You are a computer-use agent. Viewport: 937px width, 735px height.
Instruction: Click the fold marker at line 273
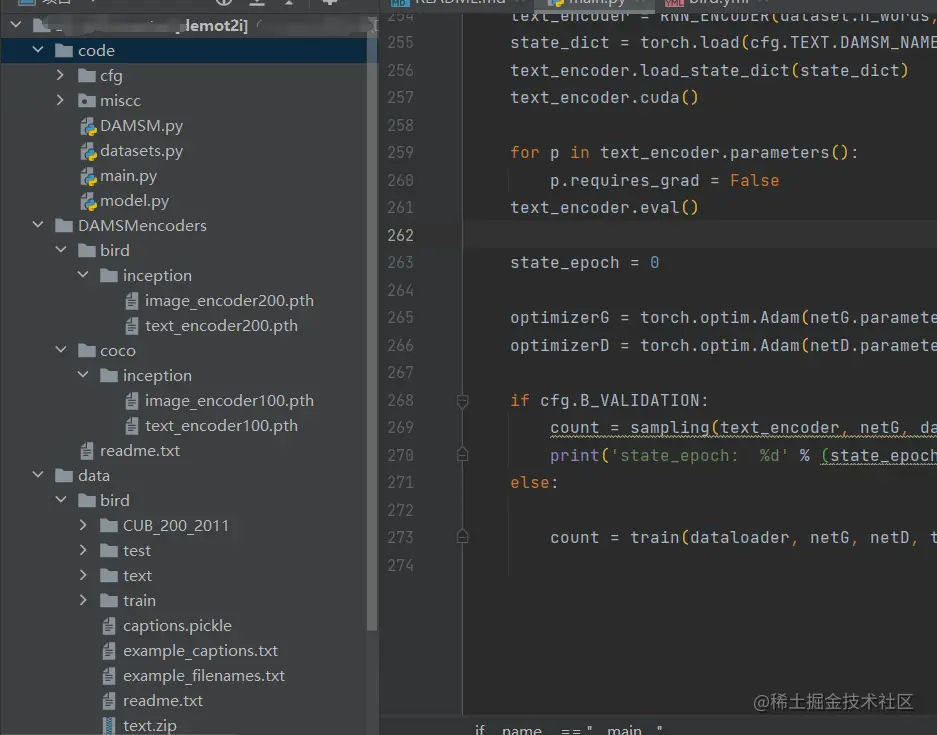[x=463, y=536]
